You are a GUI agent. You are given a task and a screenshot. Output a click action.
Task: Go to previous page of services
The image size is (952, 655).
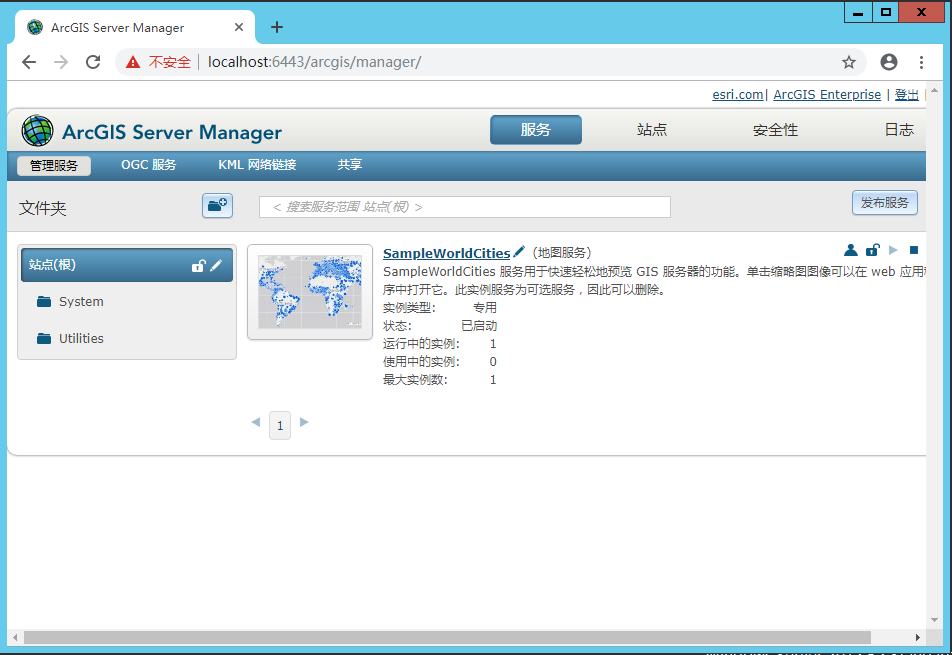pos(256,422)
